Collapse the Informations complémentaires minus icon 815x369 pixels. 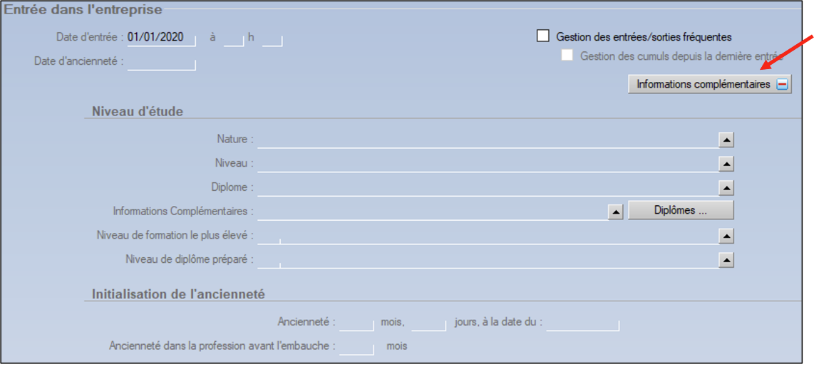(782, 85)
